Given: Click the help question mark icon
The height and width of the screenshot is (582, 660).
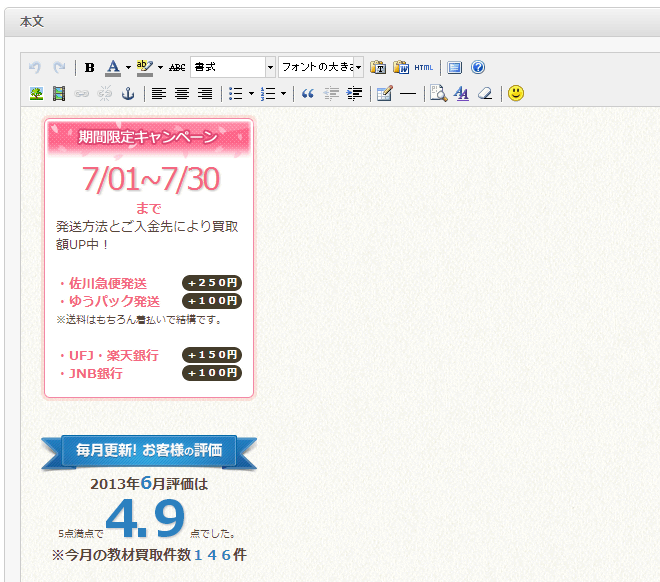Looking at the screenshot, I should pyautogui.click(x=478, y=68).
